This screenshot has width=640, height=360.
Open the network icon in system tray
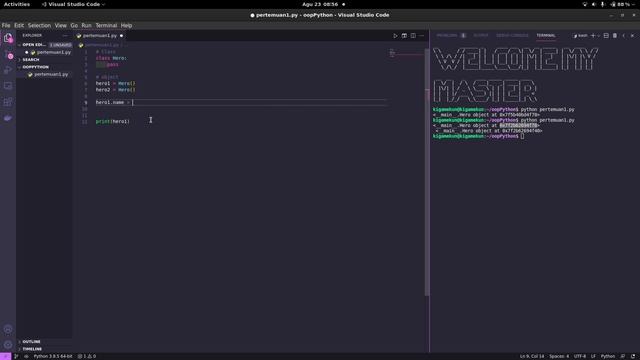(584, 4)
